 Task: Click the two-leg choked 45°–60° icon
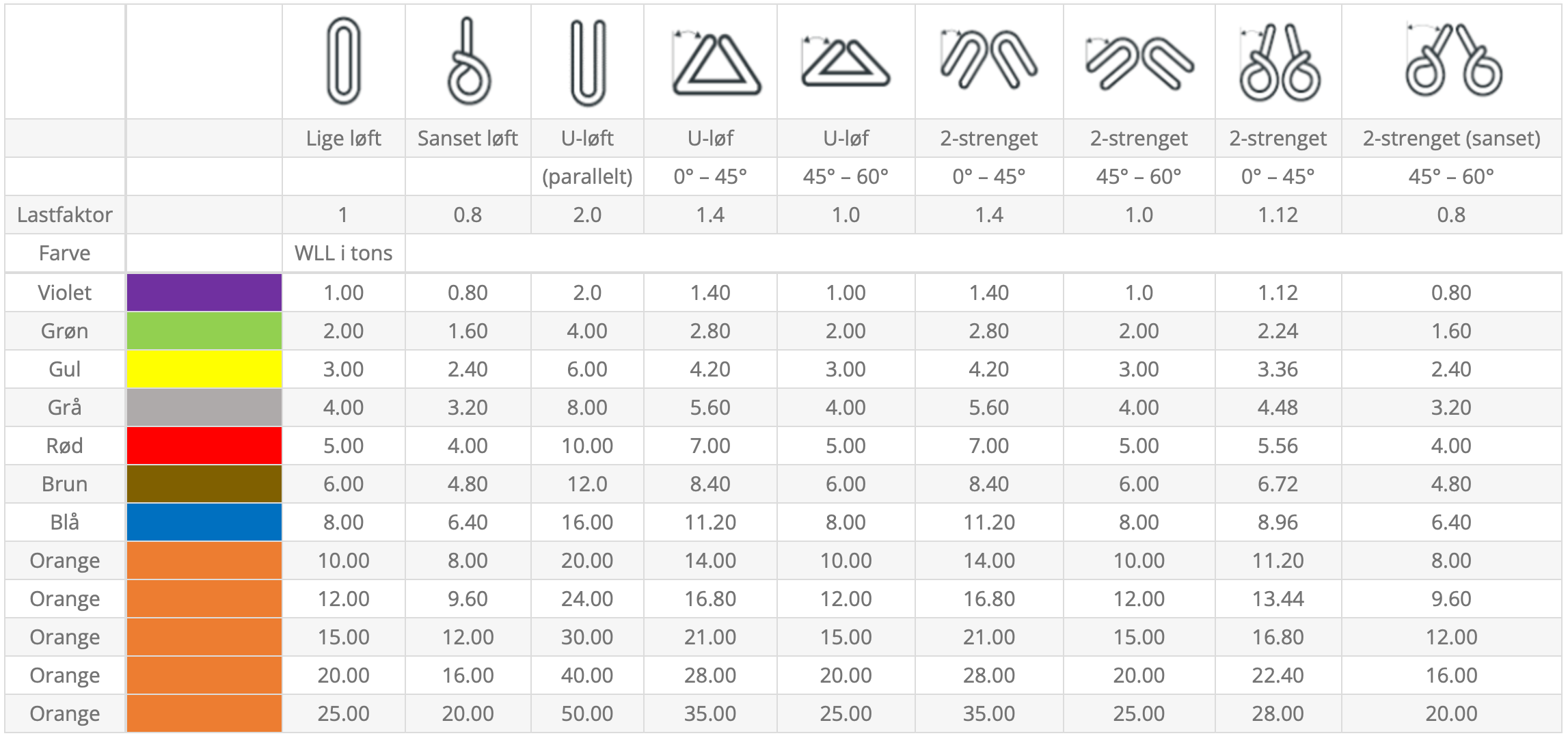click(1452, 61)
